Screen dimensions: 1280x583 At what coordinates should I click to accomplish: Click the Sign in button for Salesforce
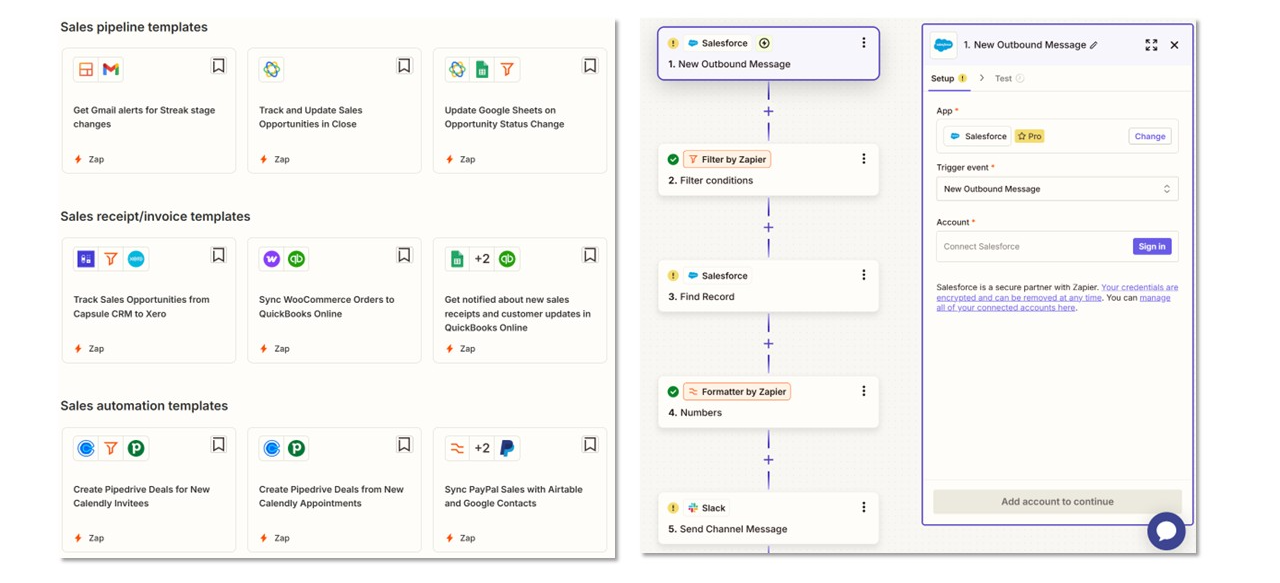point(1152,246)
